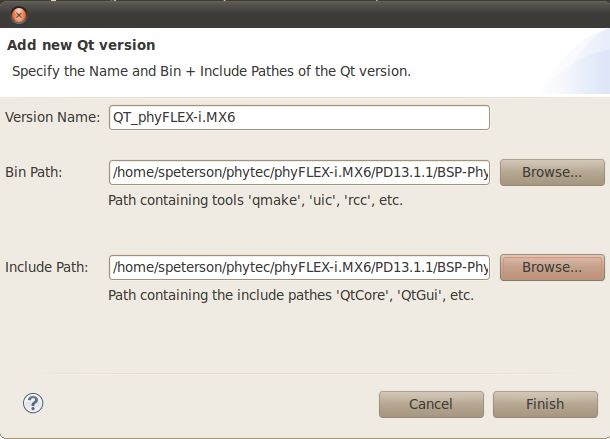The width and height of the screenshot is (610, 439).
Task: Click the hint text mentioning 'qmake', 'uic', 'rcc'
Action: 255,200
